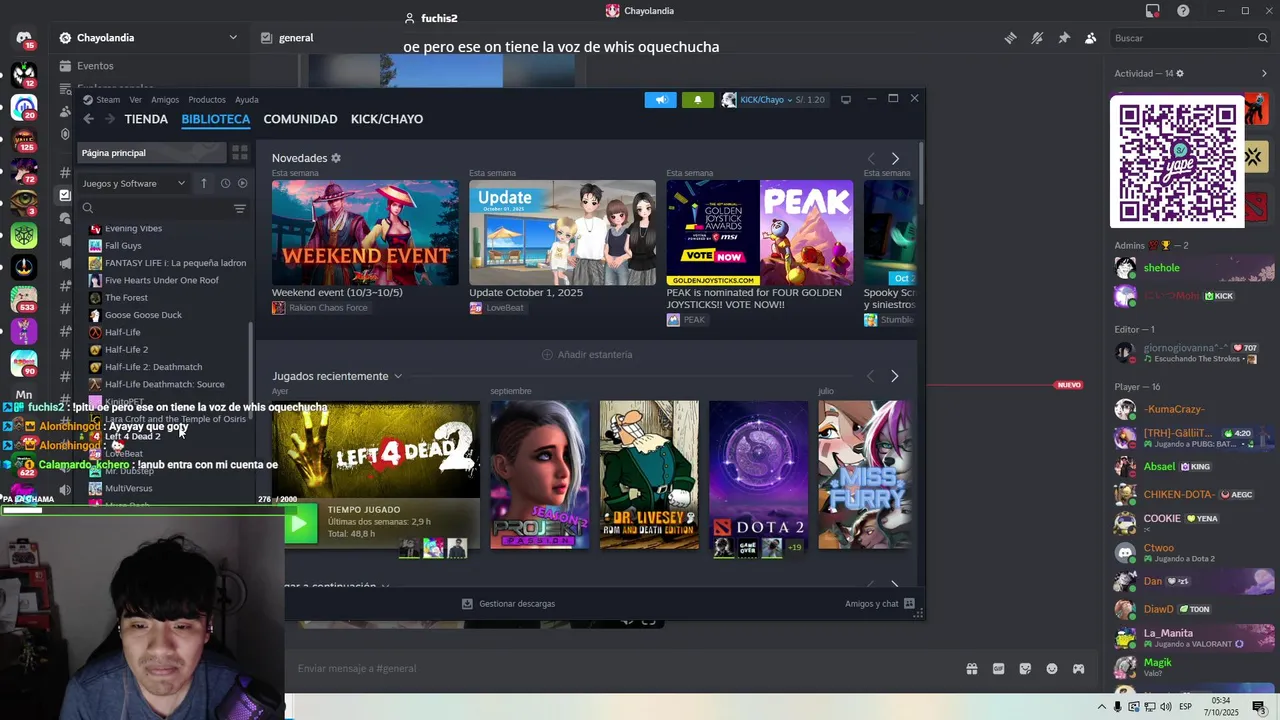1280x720 pixels.
Task: Click Página principal button in Steam library
Action: point(152,153)
